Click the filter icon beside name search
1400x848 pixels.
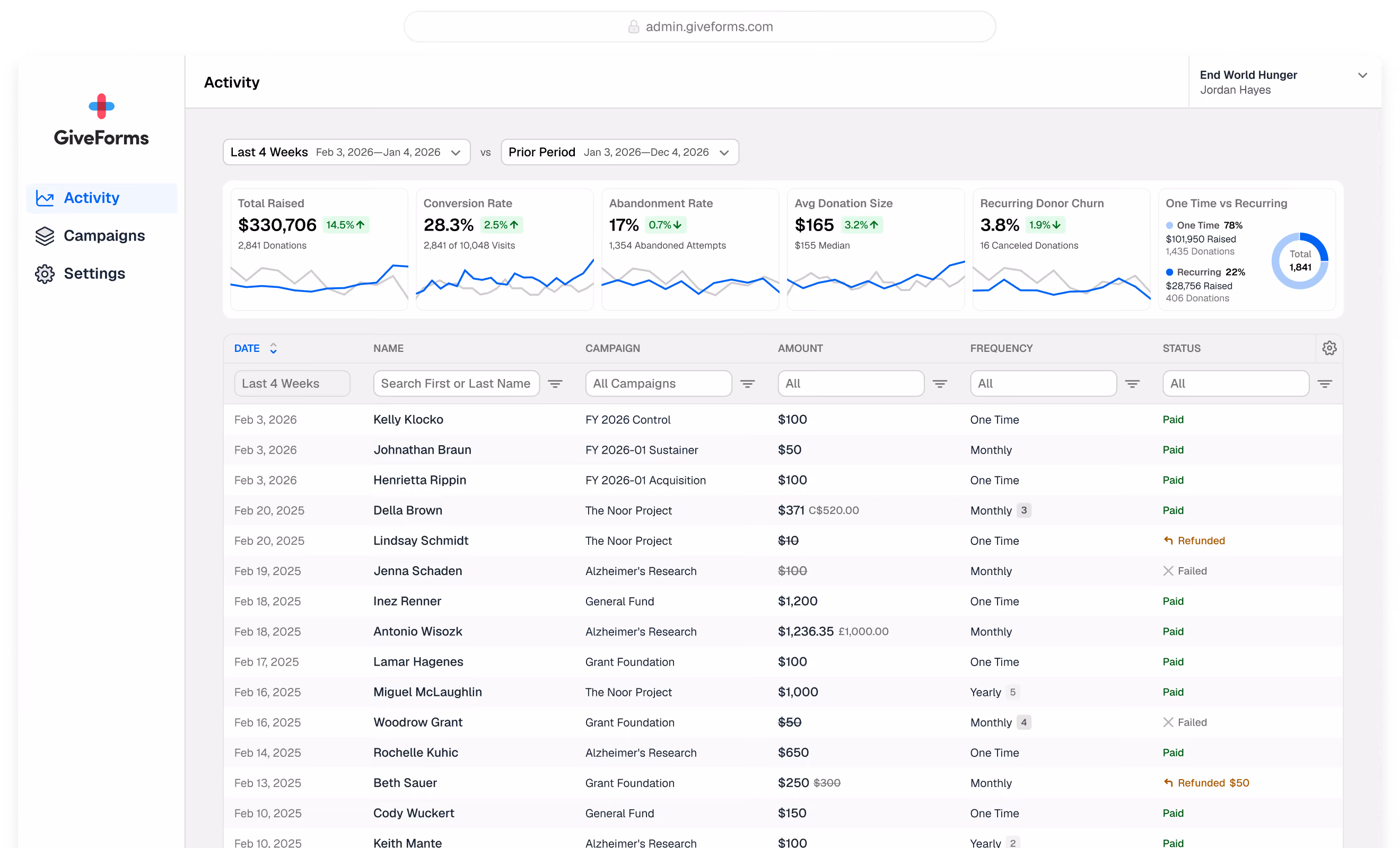[555, 384]
